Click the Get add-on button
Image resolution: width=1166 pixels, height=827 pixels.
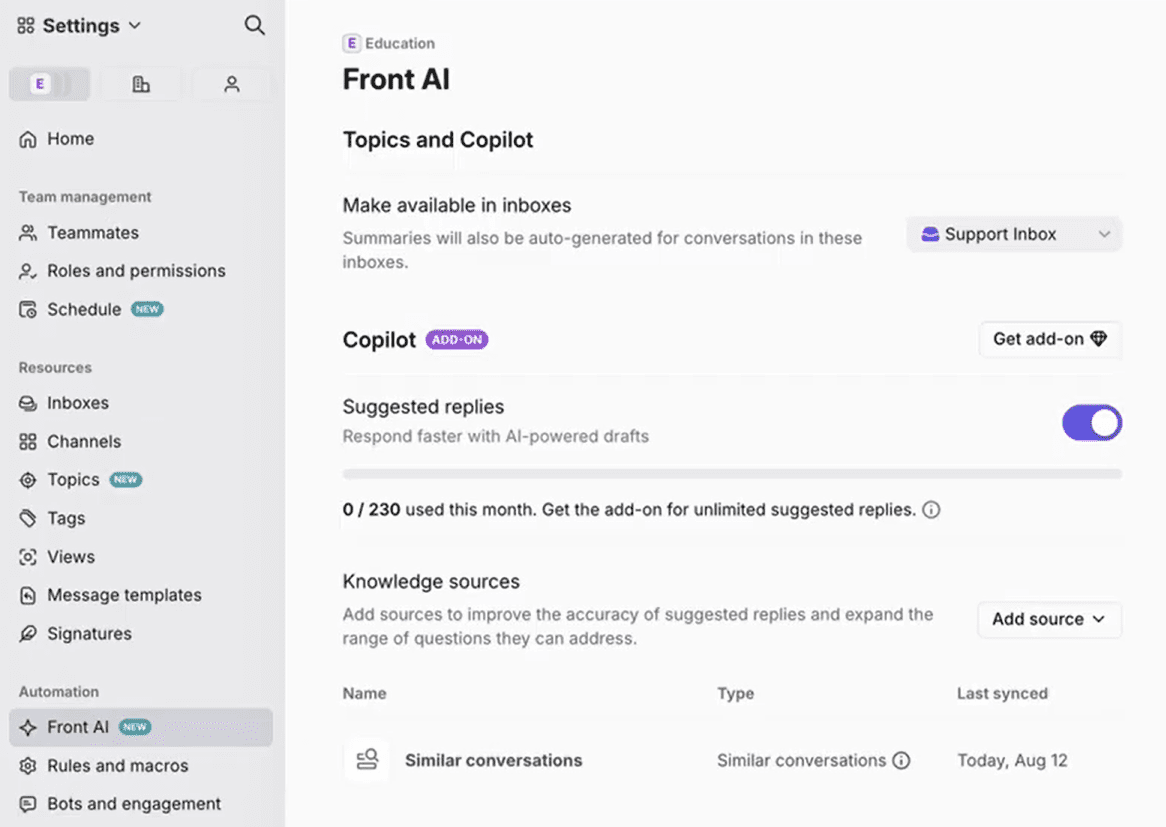(1049, 339)
